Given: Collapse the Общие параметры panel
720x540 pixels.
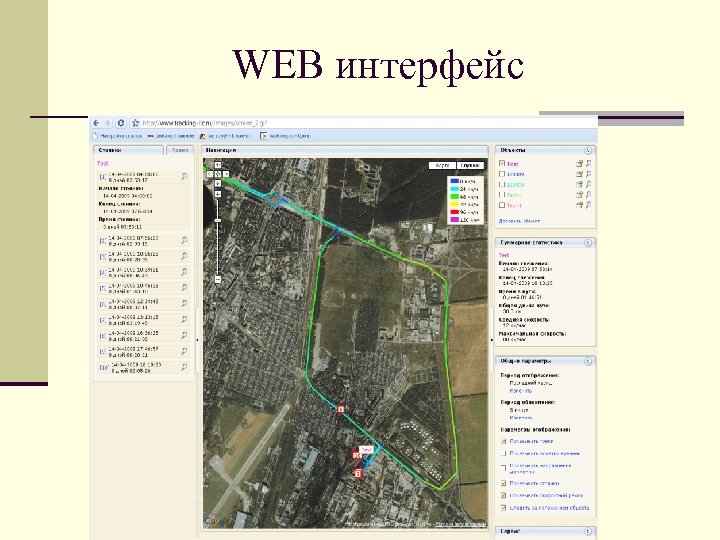Looking at the screenshot, I should click(x=588, y=361).
